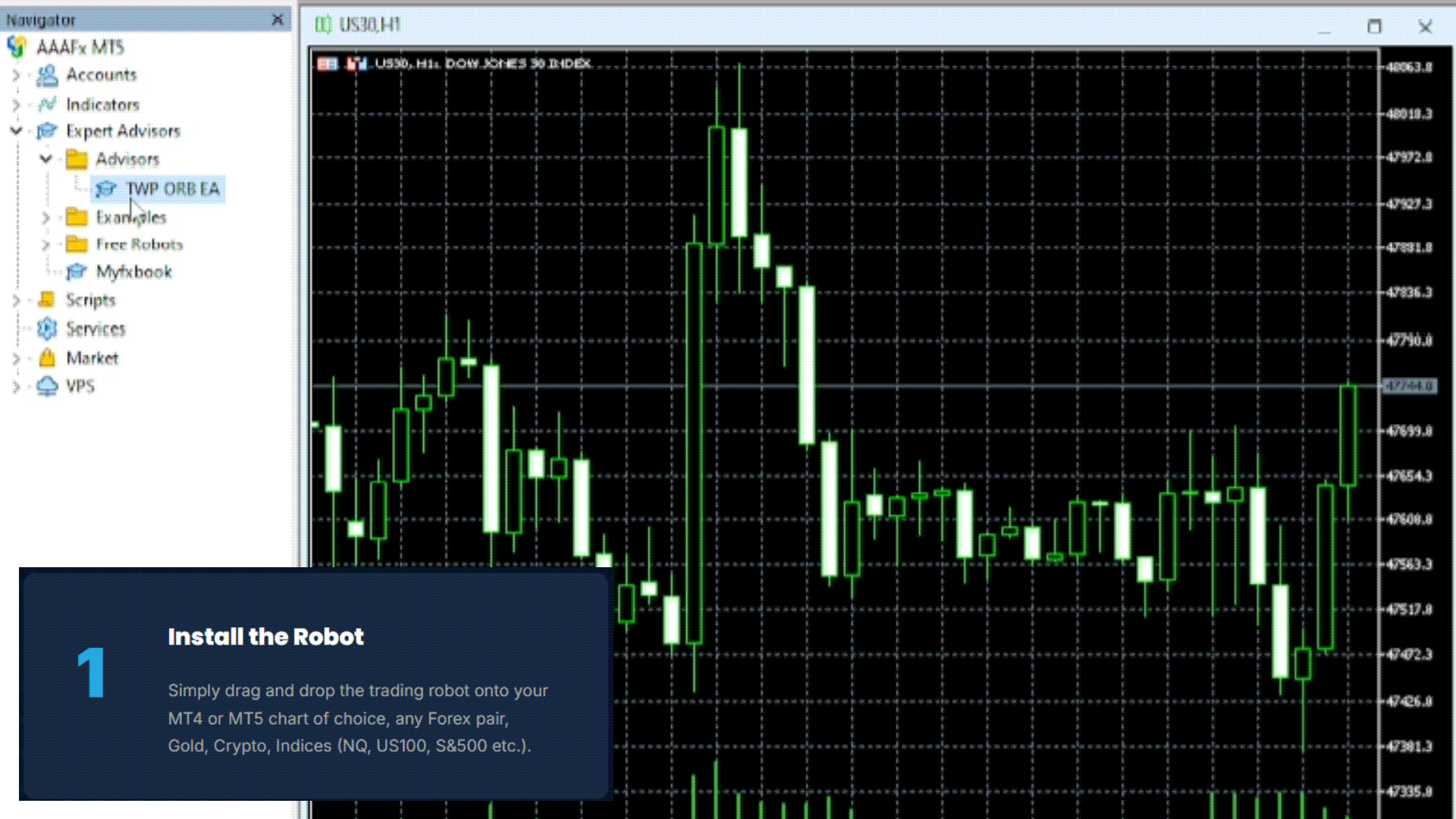Click the AAAFx MT5 logo icon
Viewport: 1456px width, 819px height.
(x=17, y=47)
